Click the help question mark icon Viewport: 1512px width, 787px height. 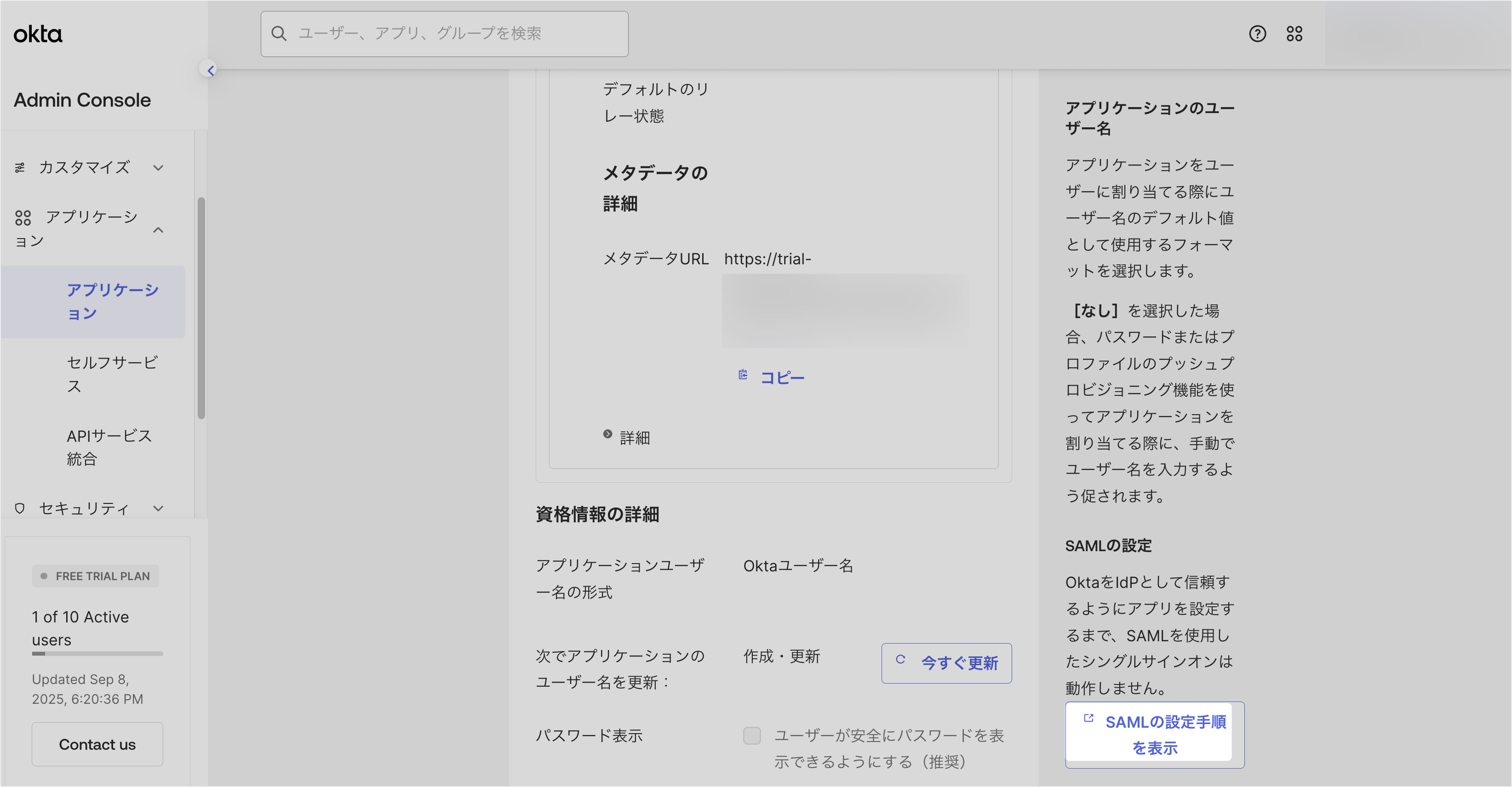click(x=1257, y=34)
